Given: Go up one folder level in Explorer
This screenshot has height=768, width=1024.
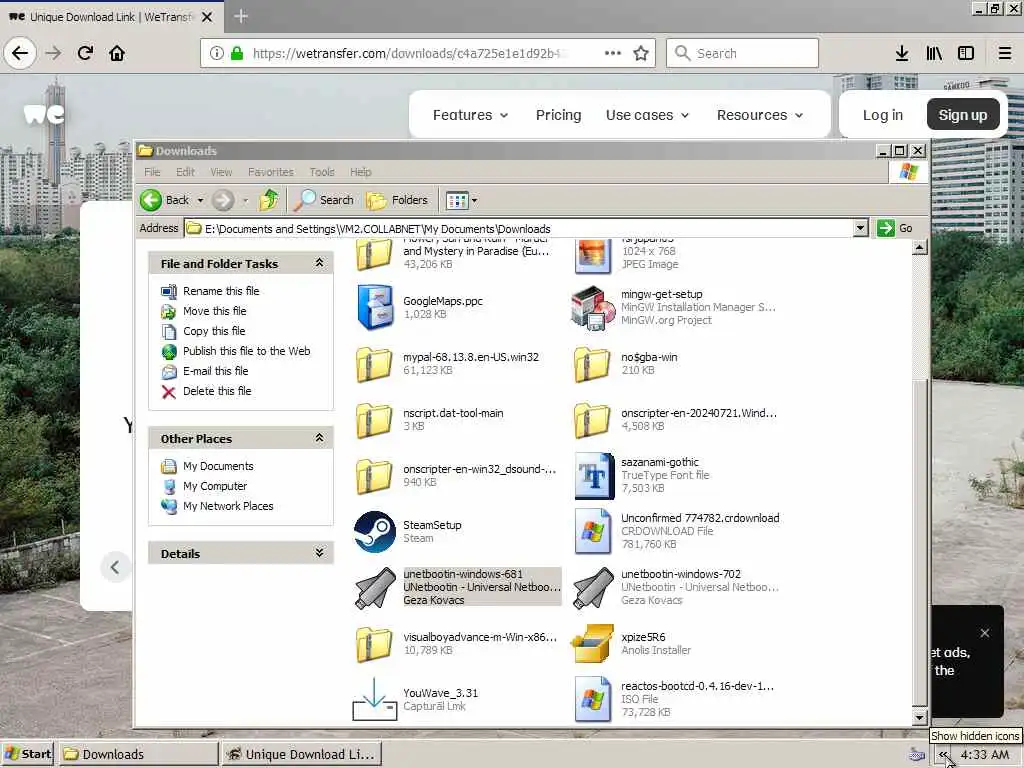Looking at the screenshot, I should [x=269, y=200].
